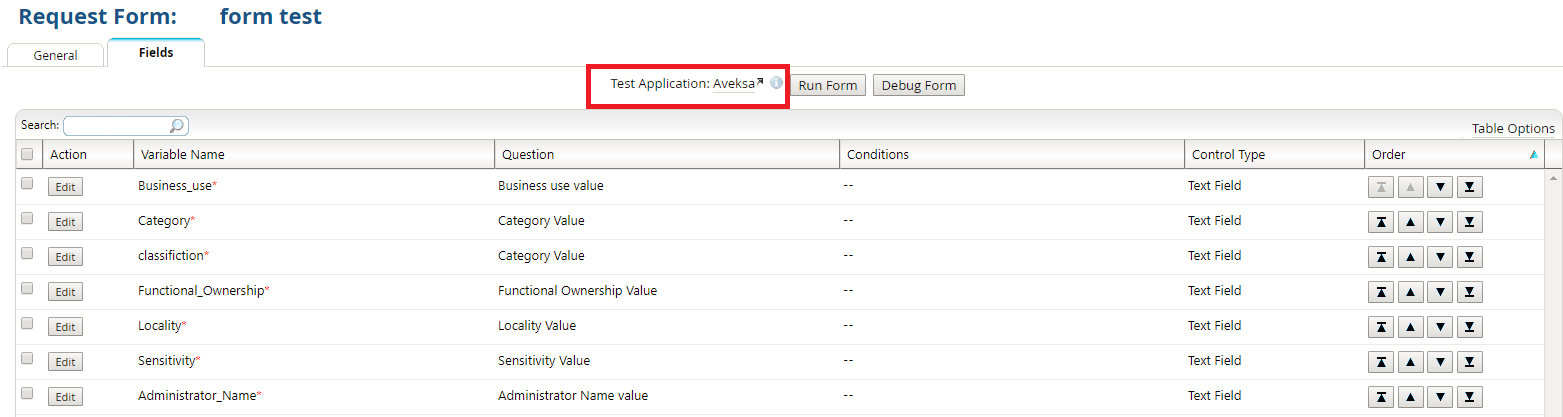The image size is (1563, 417).
Task: Move Category row to top
Action: coord(1380,222)
